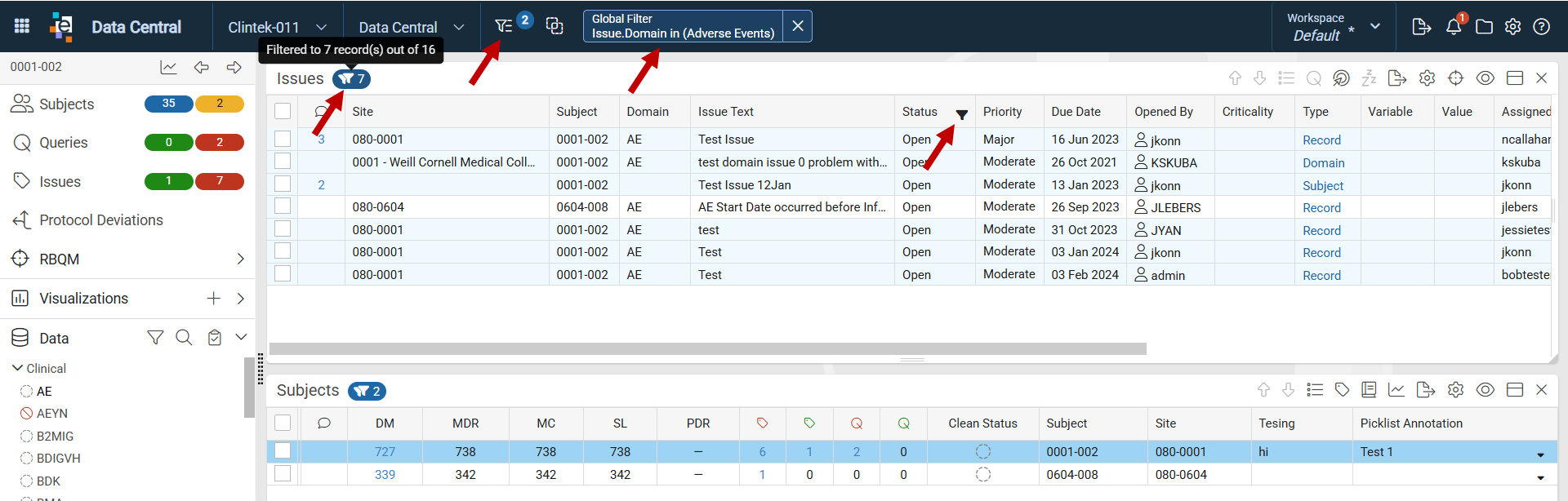
Task: Toggle the Issues panel eye visibility icon
Action: (1486, 78)
